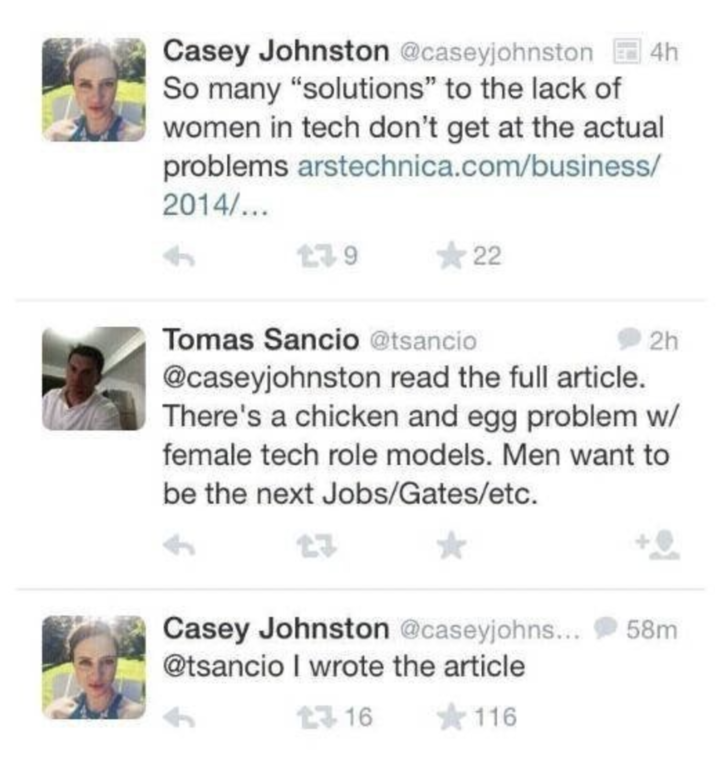Viewport: 716px width, 760px height.
Task: Open Tomas Sancio's profile name
Action: click(x=260, y=340)
